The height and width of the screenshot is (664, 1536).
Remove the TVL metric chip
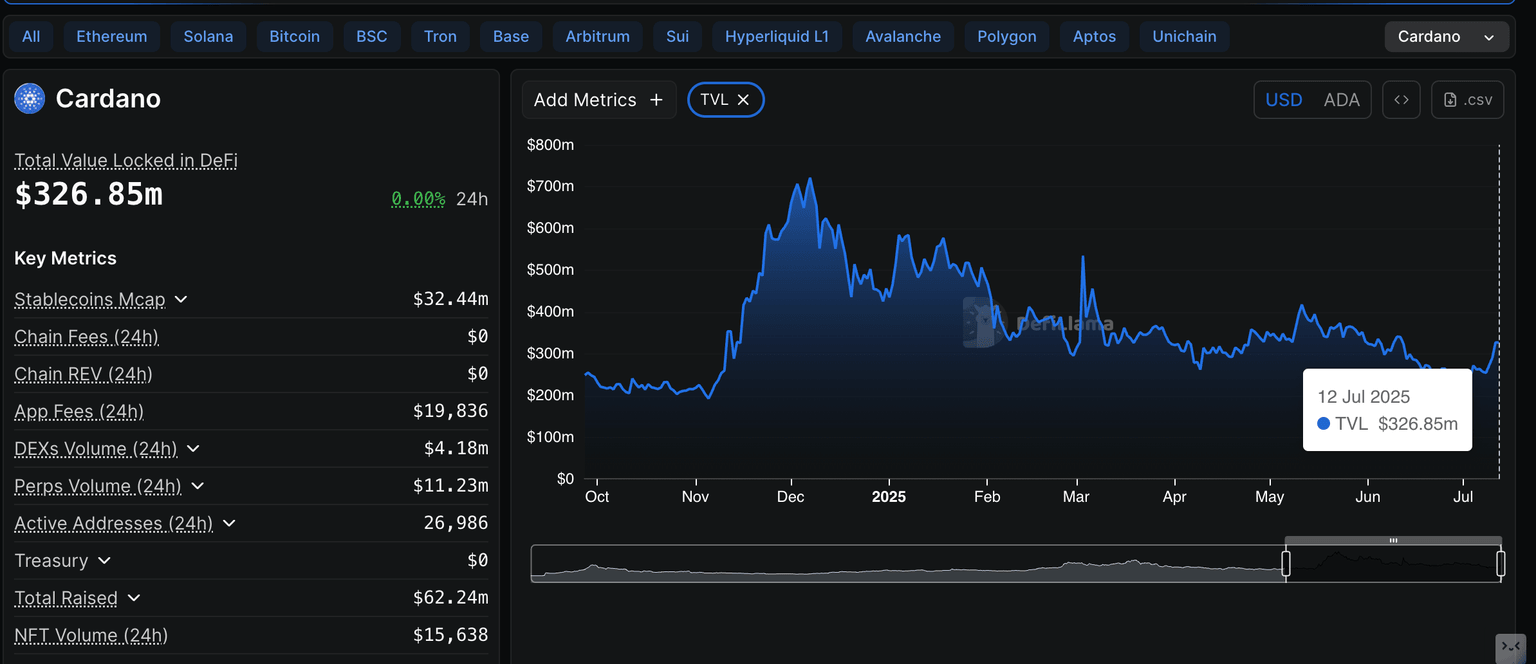point(743,100)
